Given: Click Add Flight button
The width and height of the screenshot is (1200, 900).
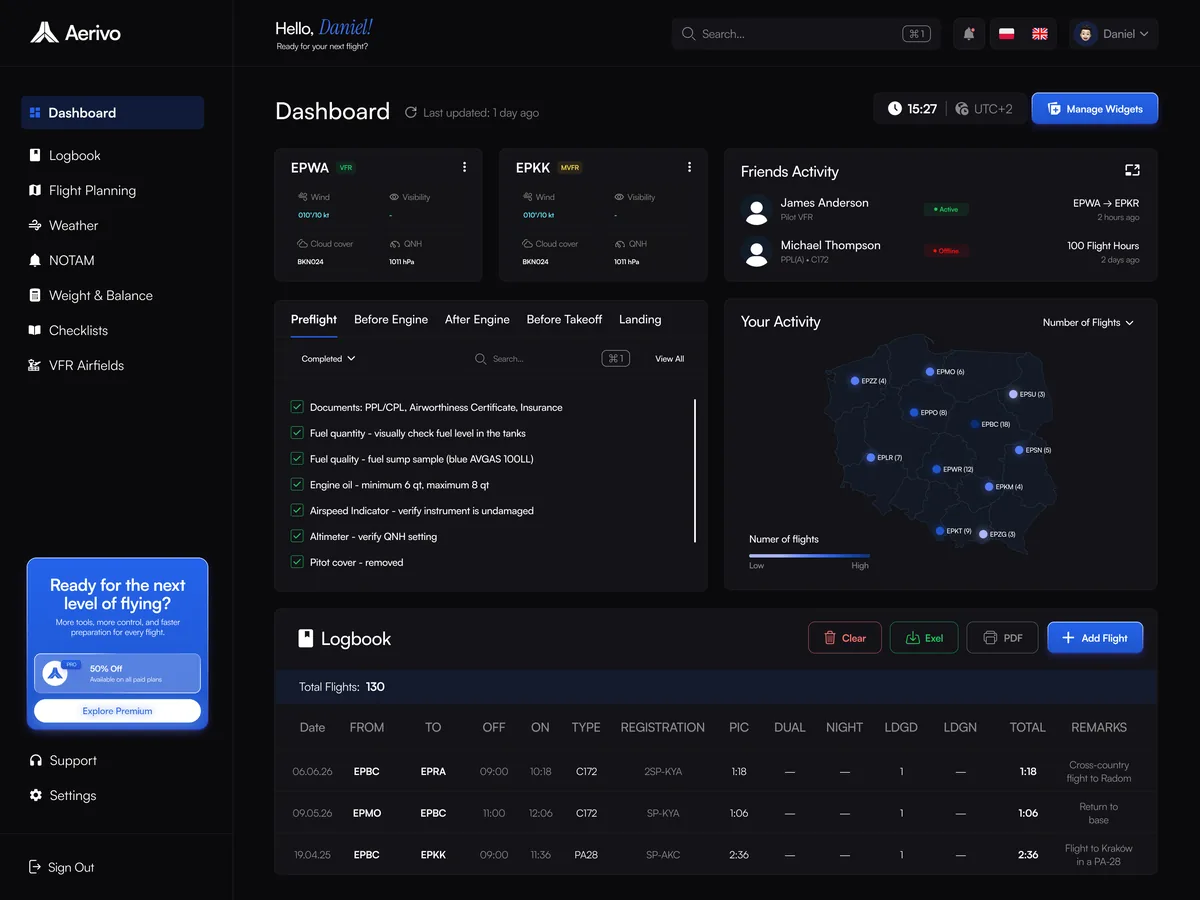Looking at the screenshot, I should point(1095,638).
